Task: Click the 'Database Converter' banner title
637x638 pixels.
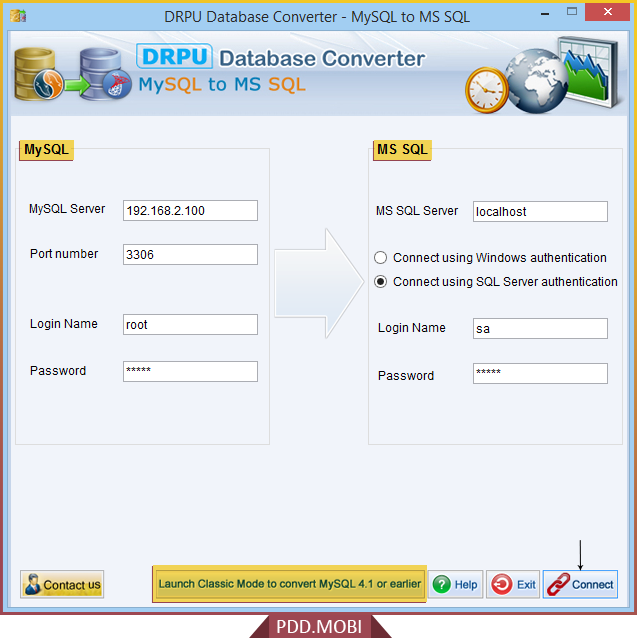Action: (x=322, y=58)
